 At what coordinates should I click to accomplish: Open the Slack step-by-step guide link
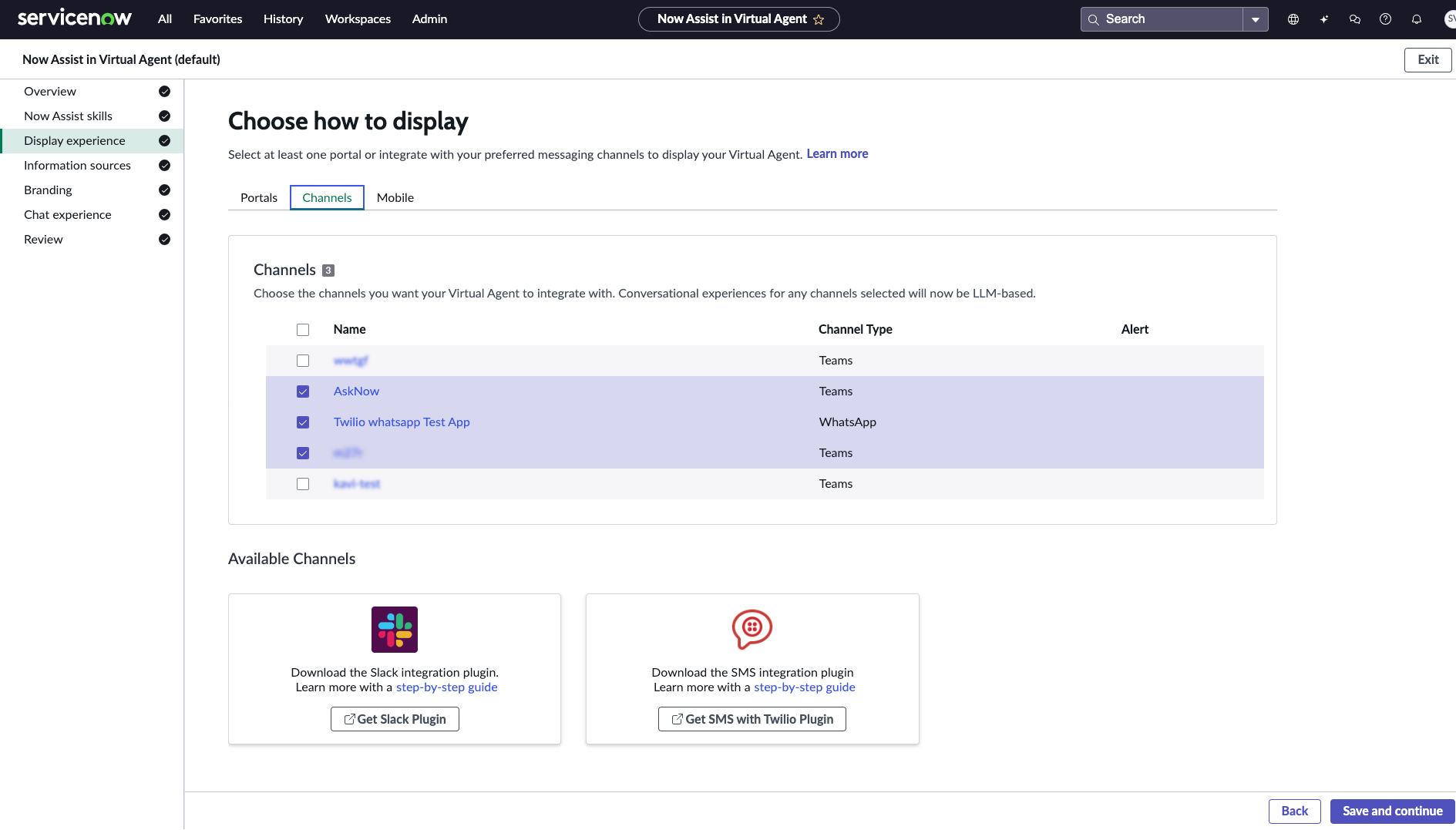[447, 687]
